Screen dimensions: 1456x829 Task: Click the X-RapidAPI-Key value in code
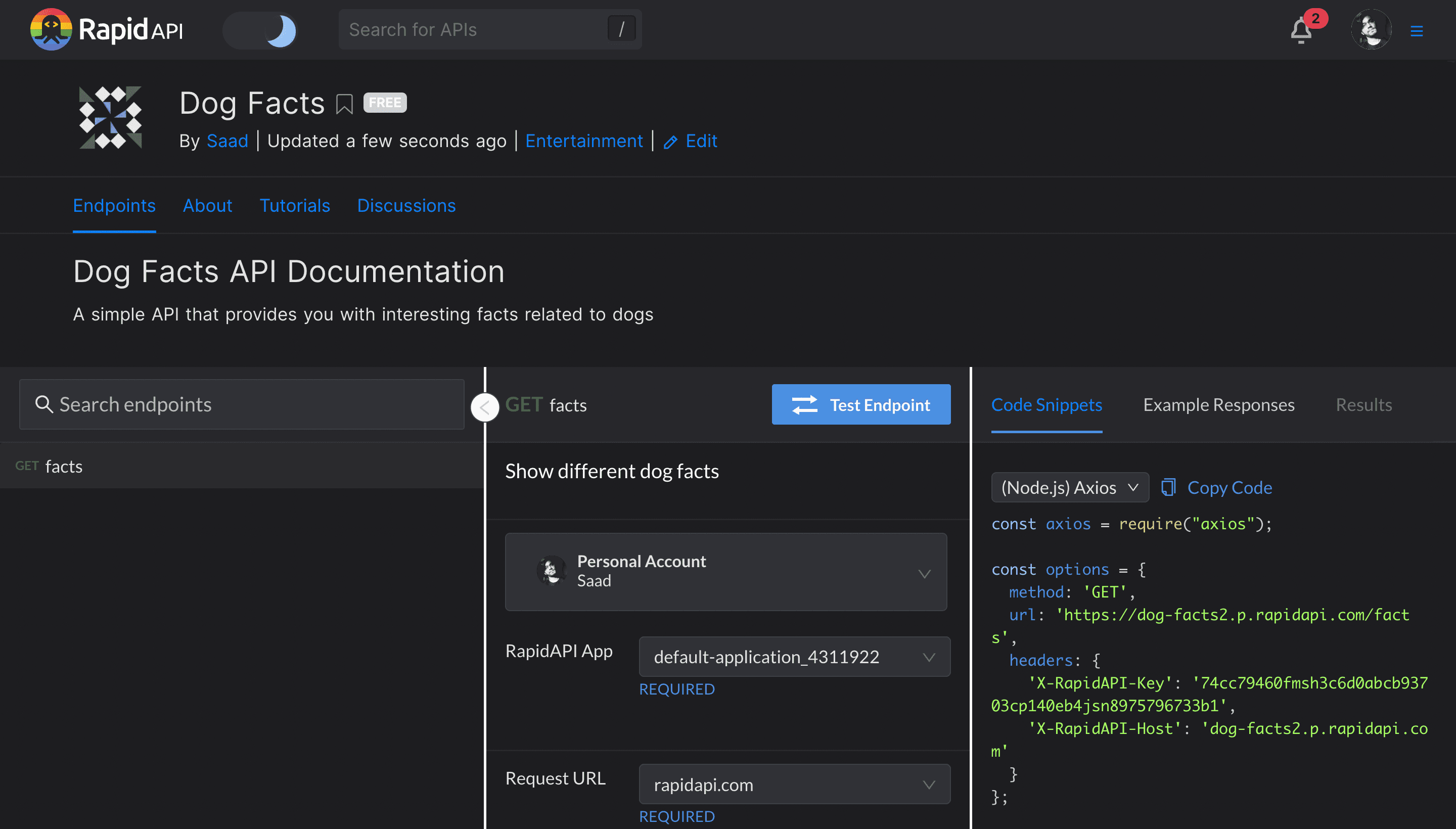pos(1209,695)
